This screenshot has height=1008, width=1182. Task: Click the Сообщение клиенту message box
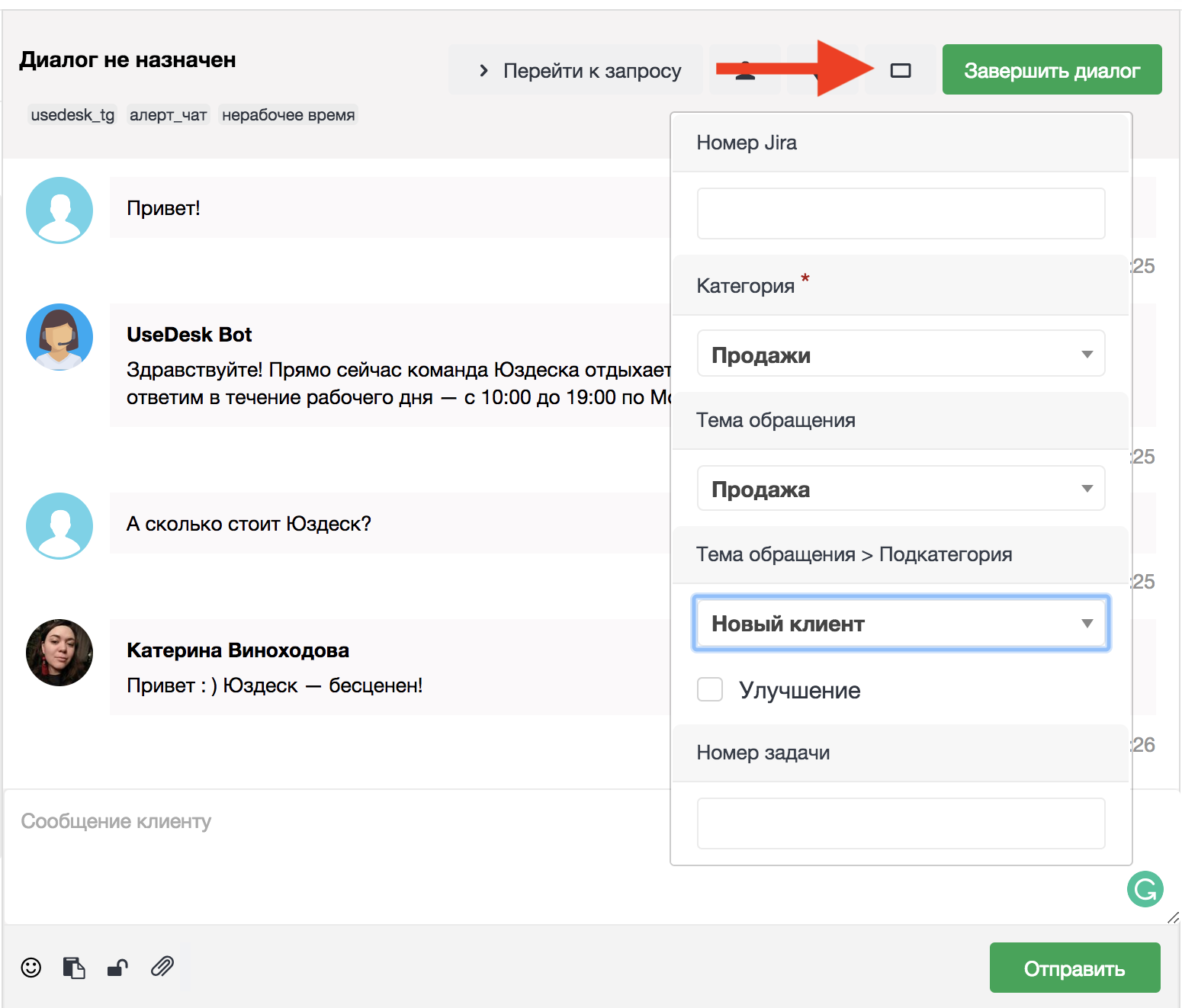click(336, 857)
